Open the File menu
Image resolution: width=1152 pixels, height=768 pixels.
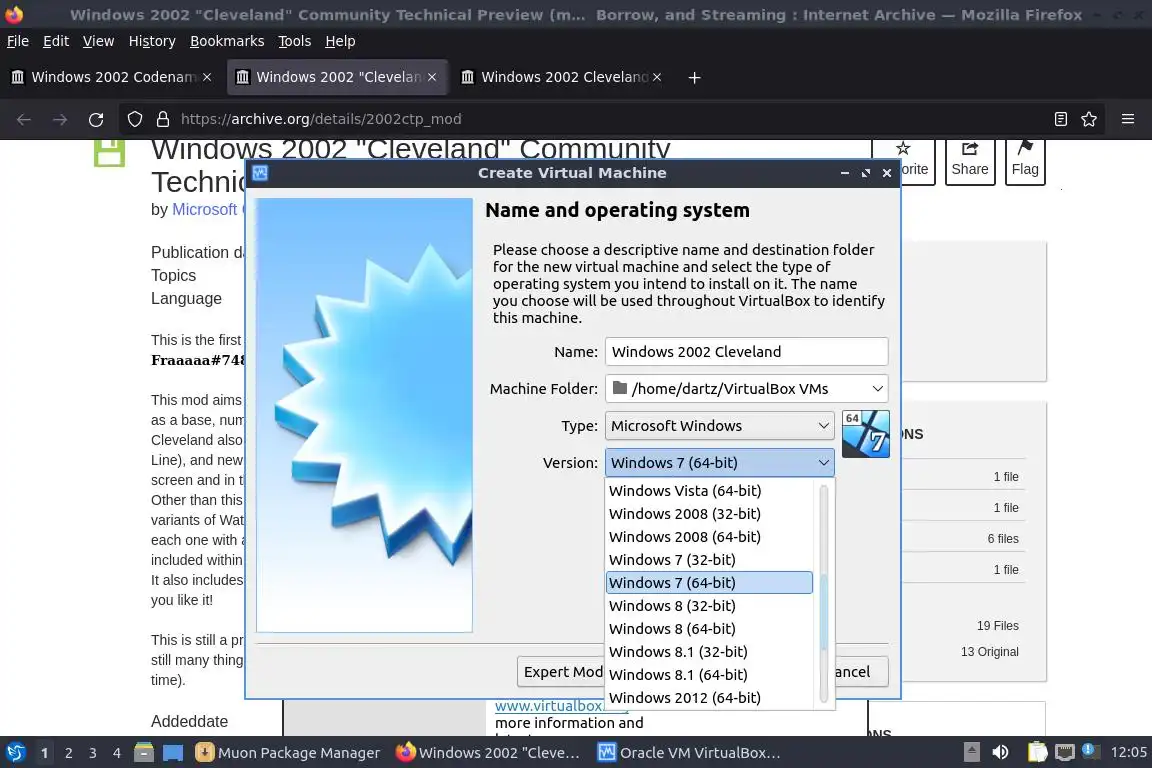point(18,41)
